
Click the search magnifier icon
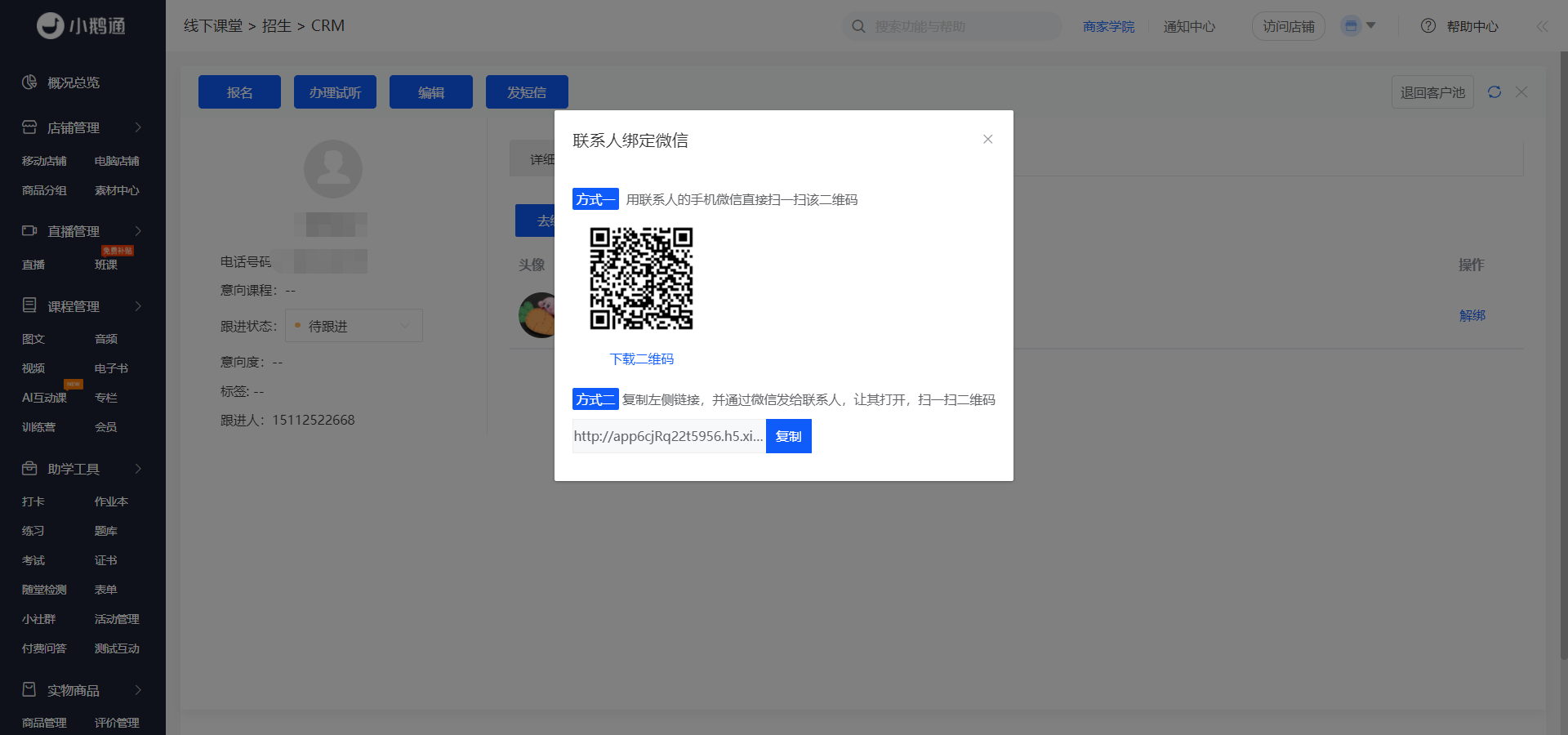pyautogui.click(x=858, y=26)
